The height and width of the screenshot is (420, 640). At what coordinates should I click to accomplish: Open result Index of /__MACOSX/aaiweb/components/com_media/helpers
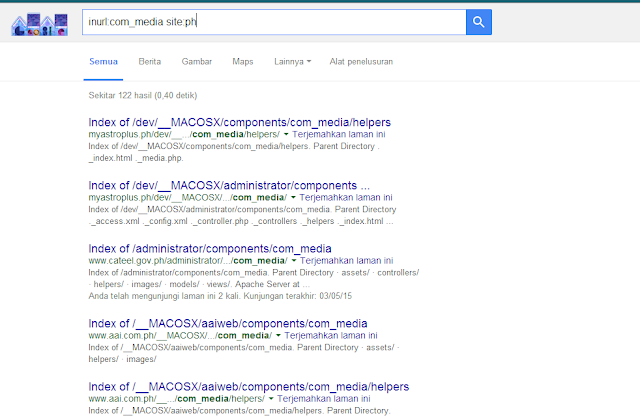click(249, 387)
